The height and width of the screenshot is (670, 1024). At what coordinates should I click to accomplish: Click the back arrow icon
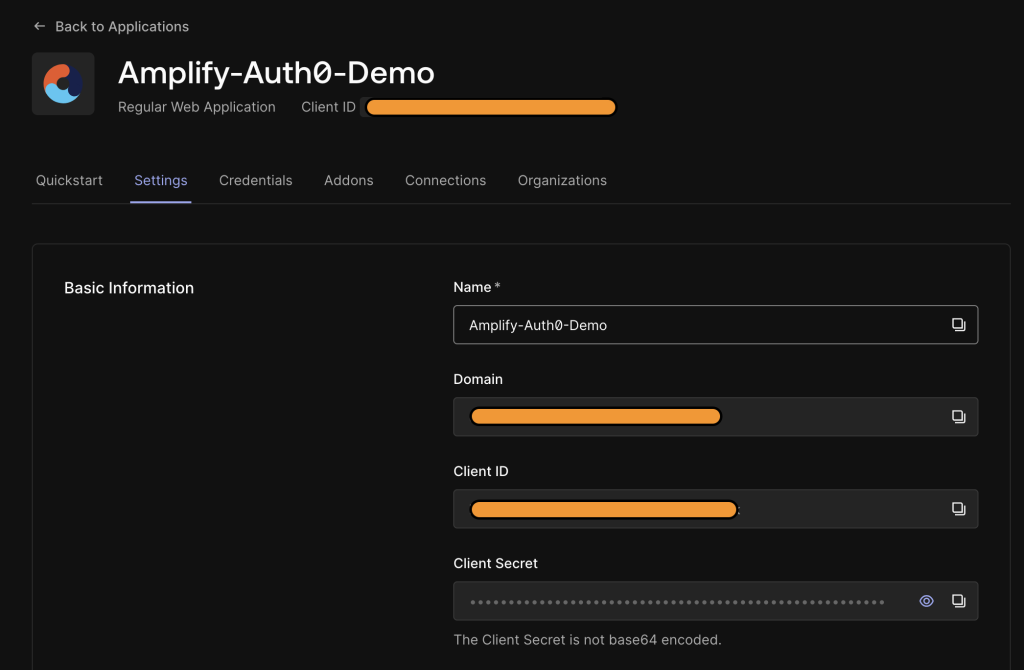point(39,26)
